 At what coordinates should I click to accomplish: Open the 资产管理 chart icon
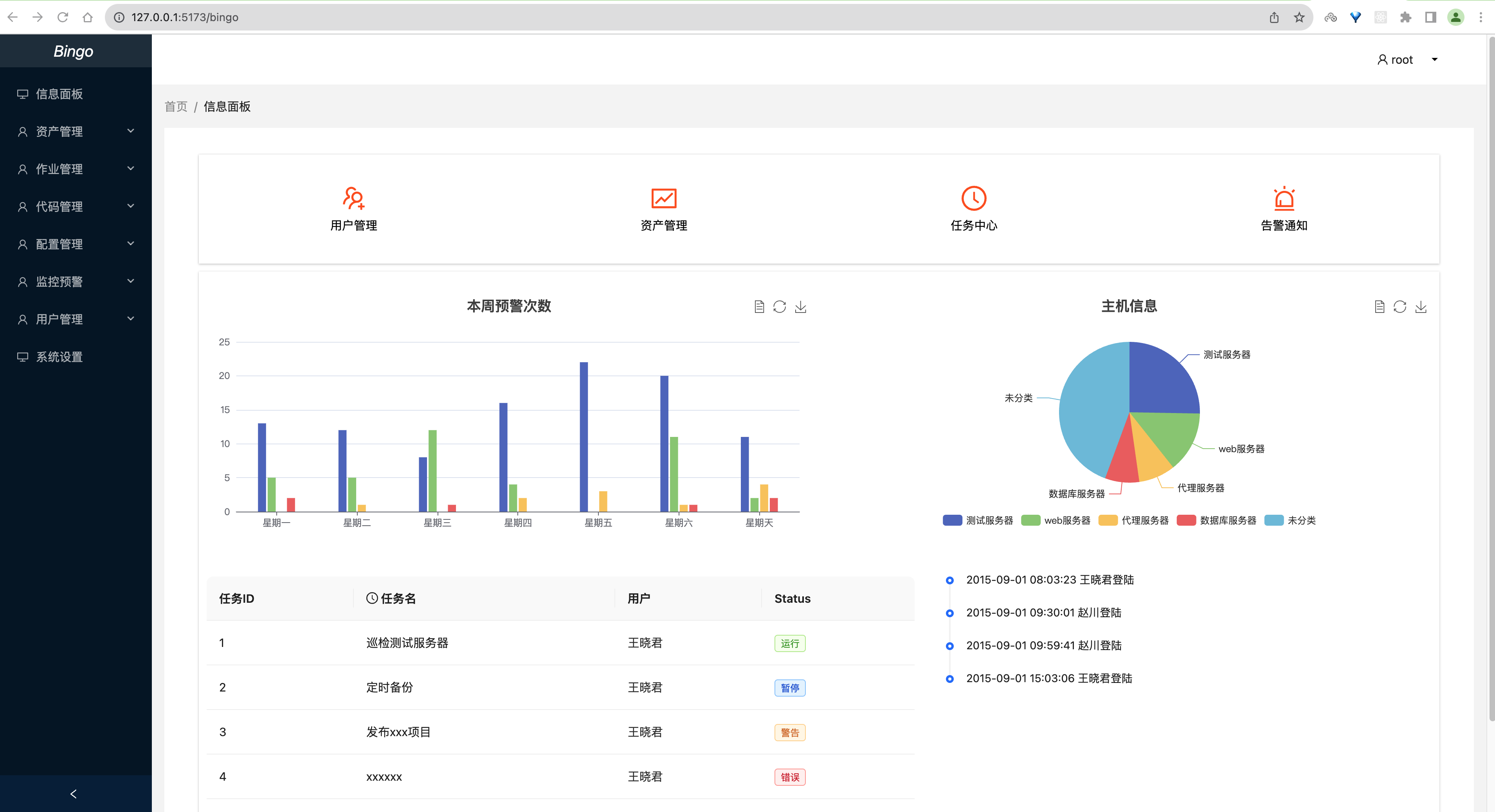[663, 198]
